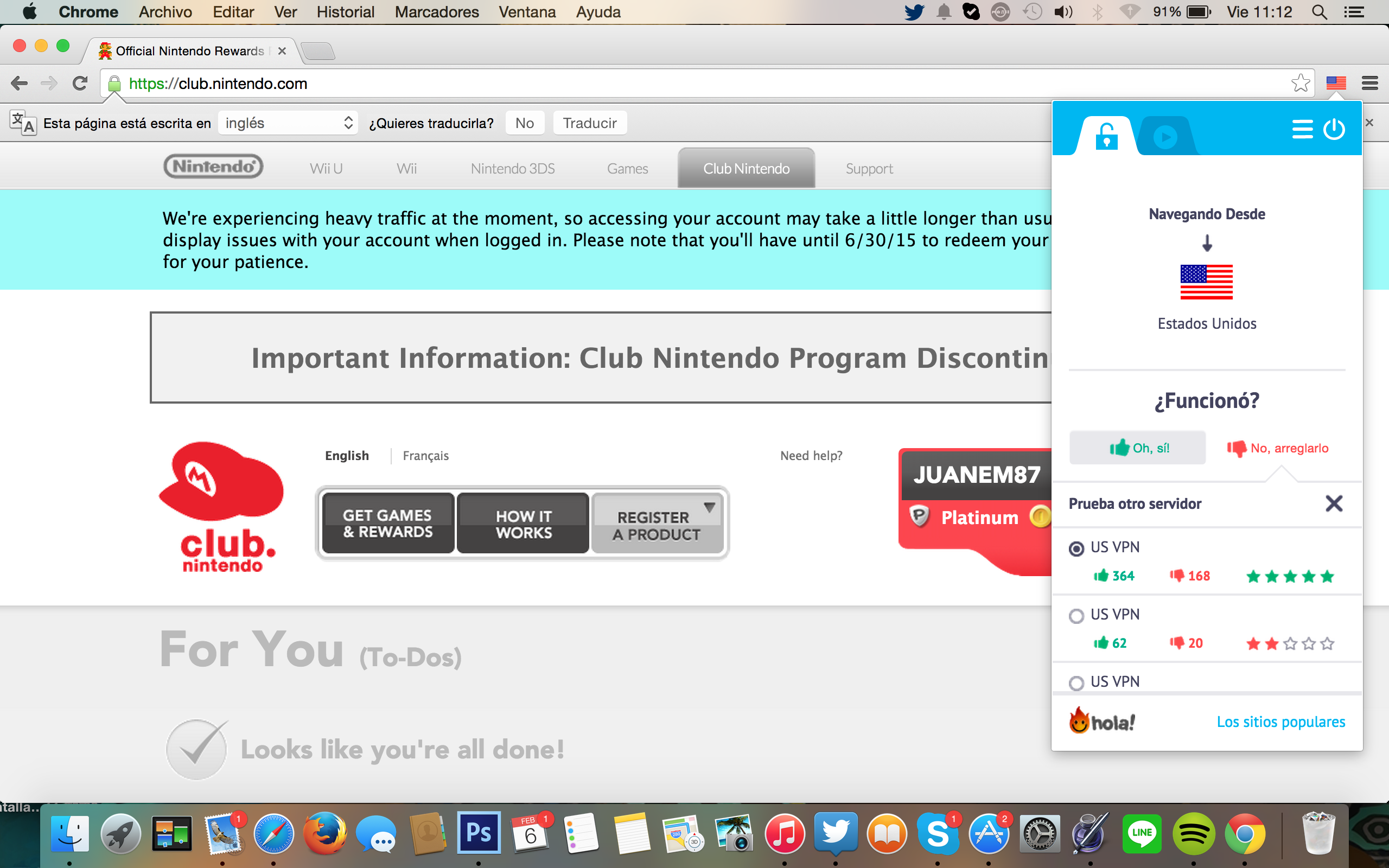
Task: Click the 'Need help?' link
Action: 811,455
